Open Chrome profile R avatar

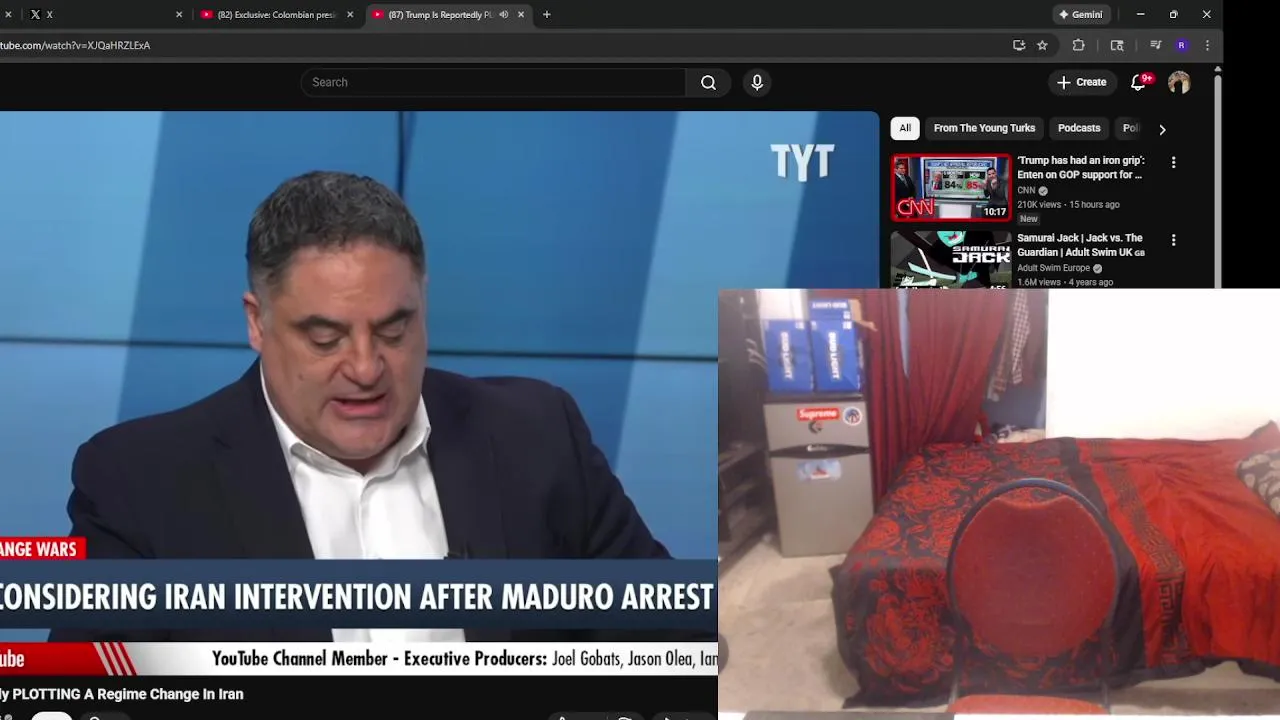tap(1181, 45)
